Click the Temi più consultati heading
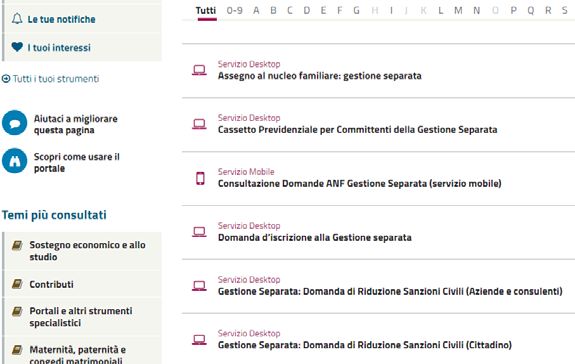 [x=54, y=215]
